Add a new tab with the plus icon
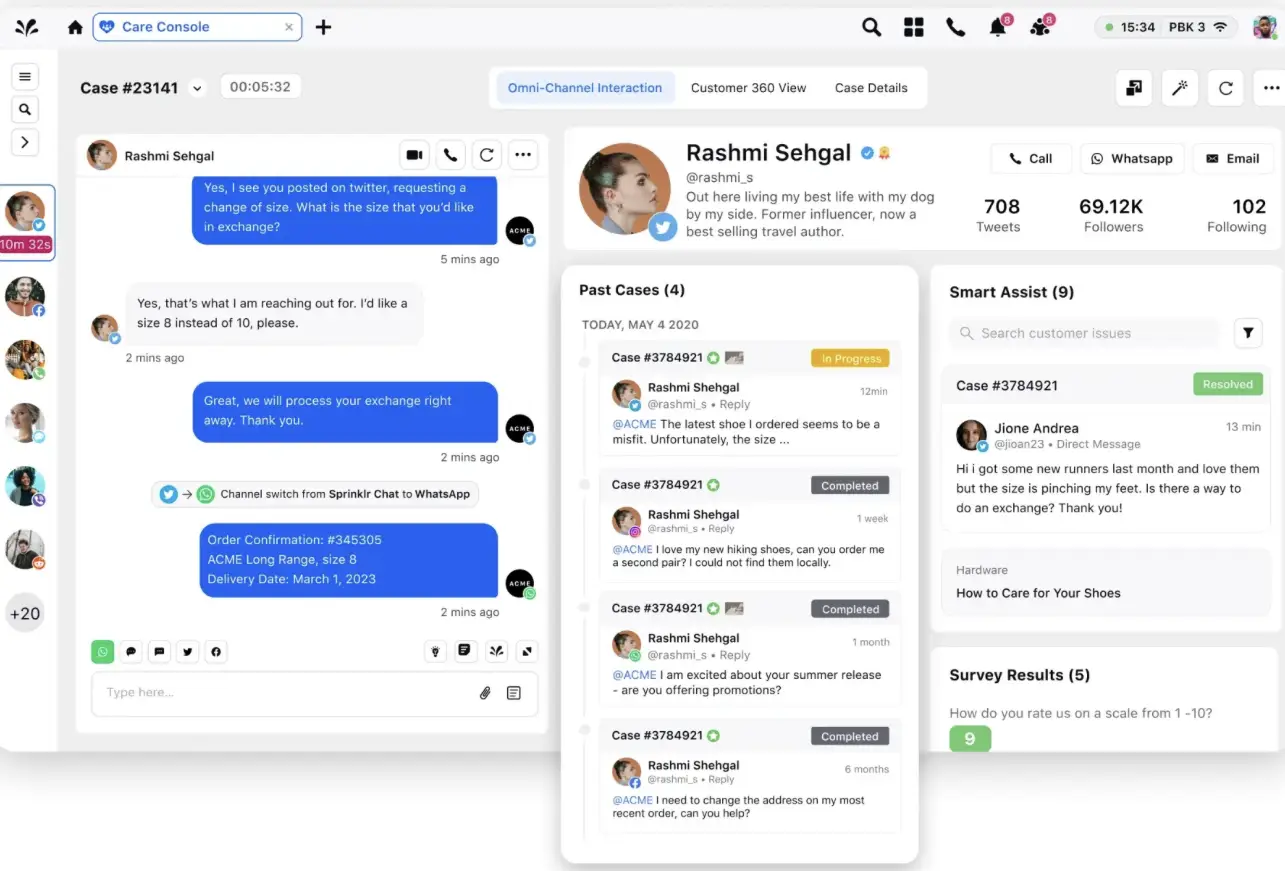The width and height of the screenshot is (1285, 871). 323,27
